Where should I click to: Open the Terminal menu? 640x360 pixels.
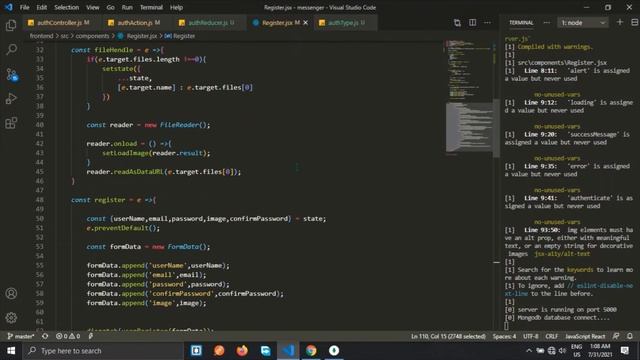coord(151,7)
